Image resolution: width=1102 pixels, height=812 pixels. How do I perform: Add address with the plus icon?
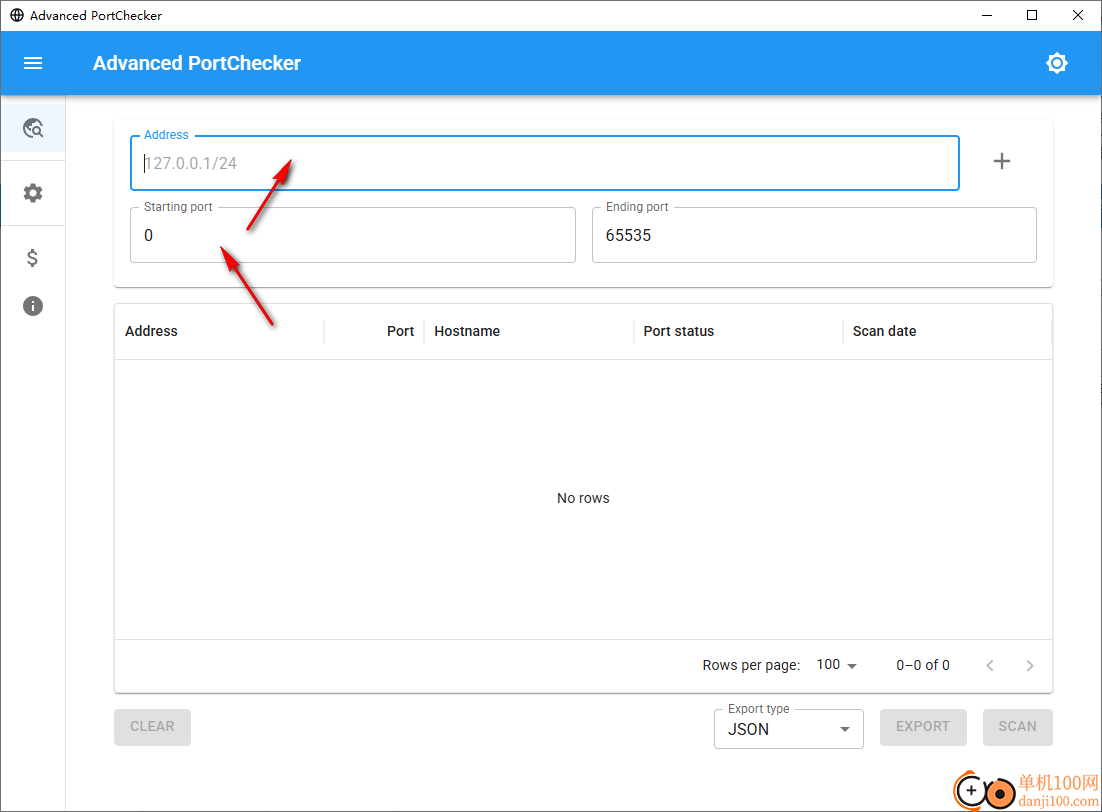(1001, 161)
